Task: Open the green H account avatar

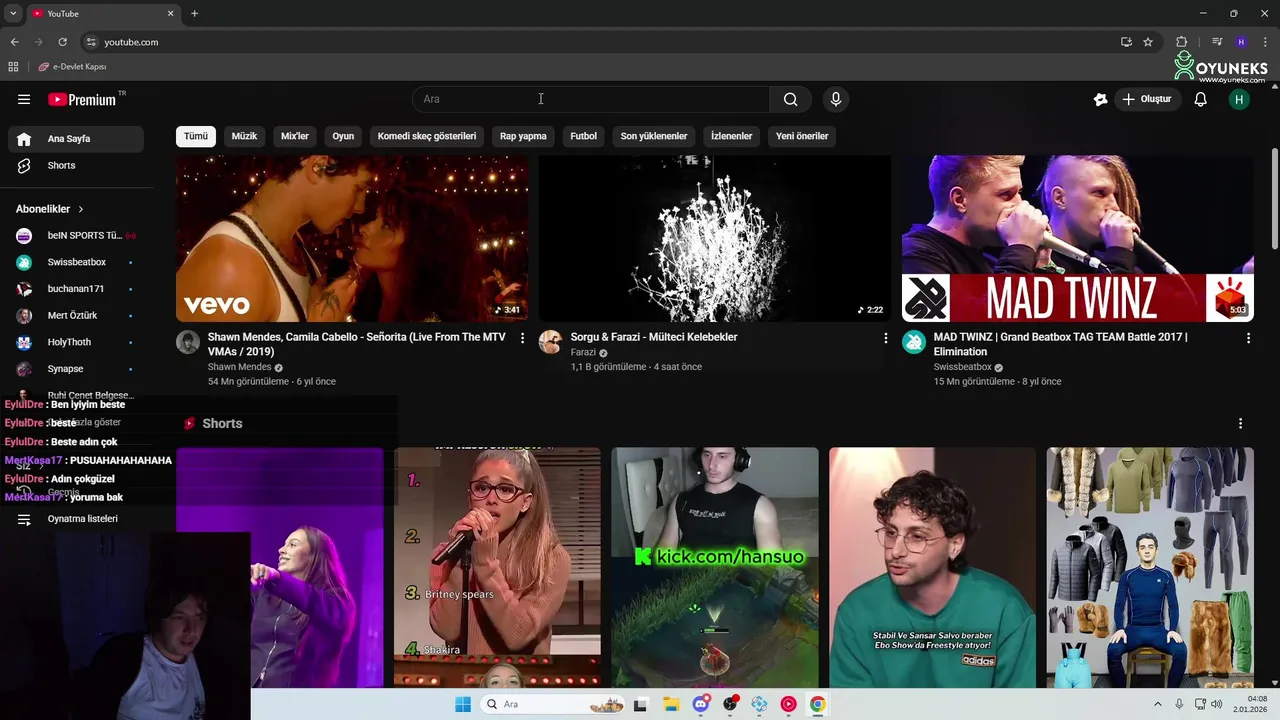Action: [x=1239, y=99]
